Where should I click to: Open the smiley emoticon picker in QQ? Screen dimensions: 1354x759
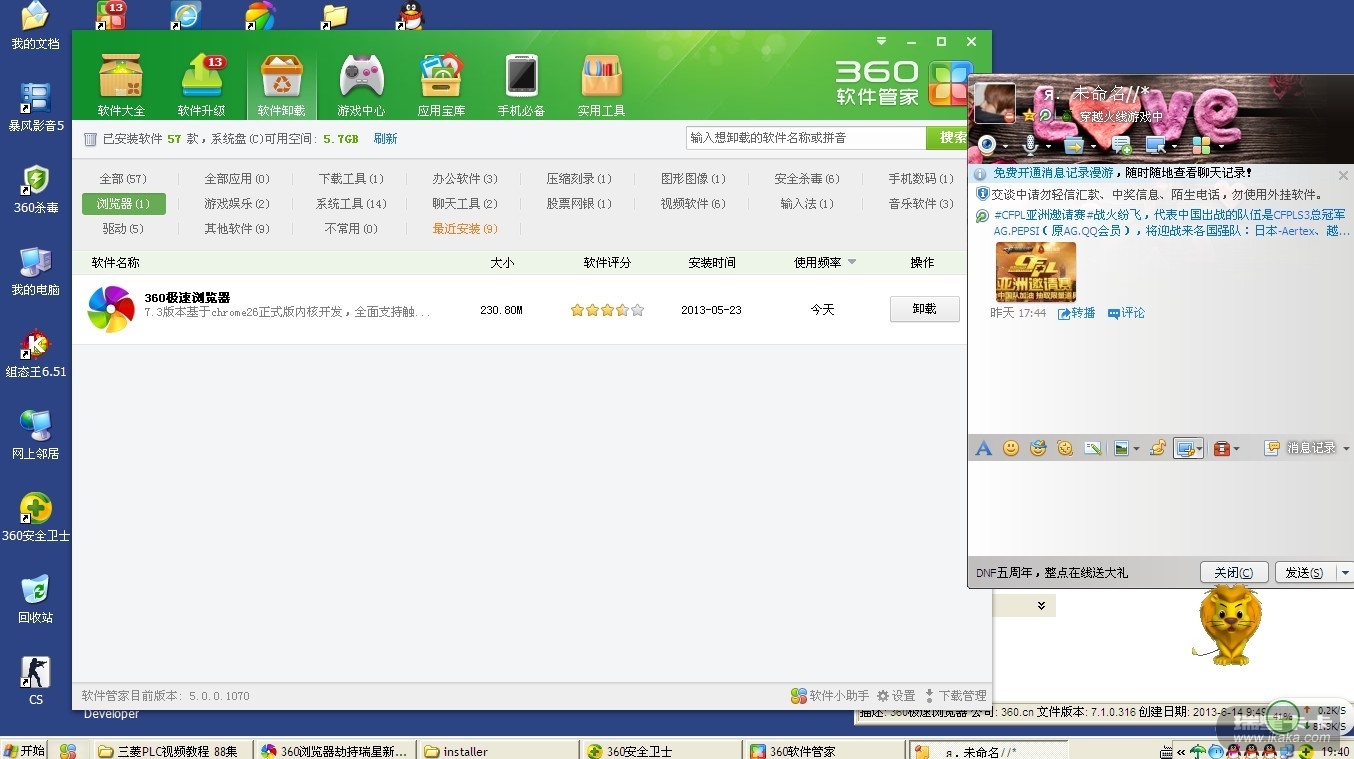pyautogui.click(x=1011, y=448)
